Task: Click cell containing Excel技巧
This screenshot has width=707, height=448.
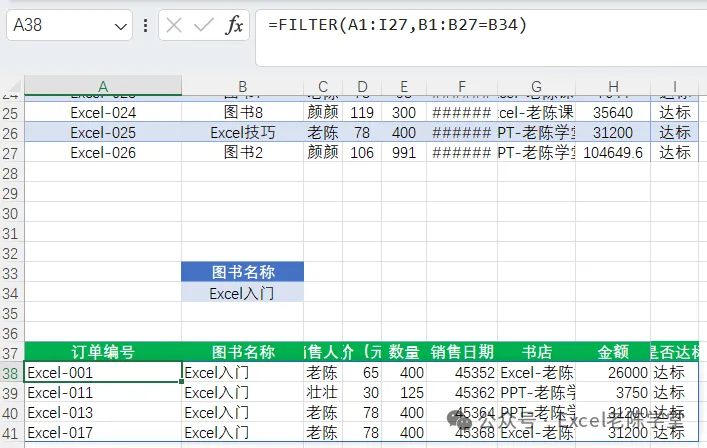Action: (x=243, y=133)
